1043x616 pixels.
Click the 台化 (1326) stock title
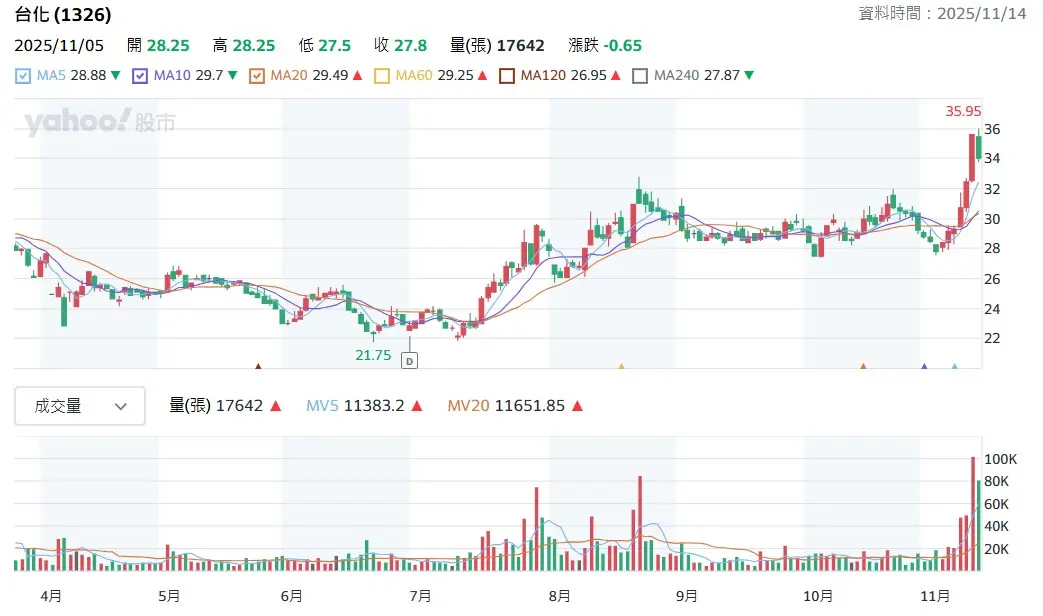(x=63, y=15)
